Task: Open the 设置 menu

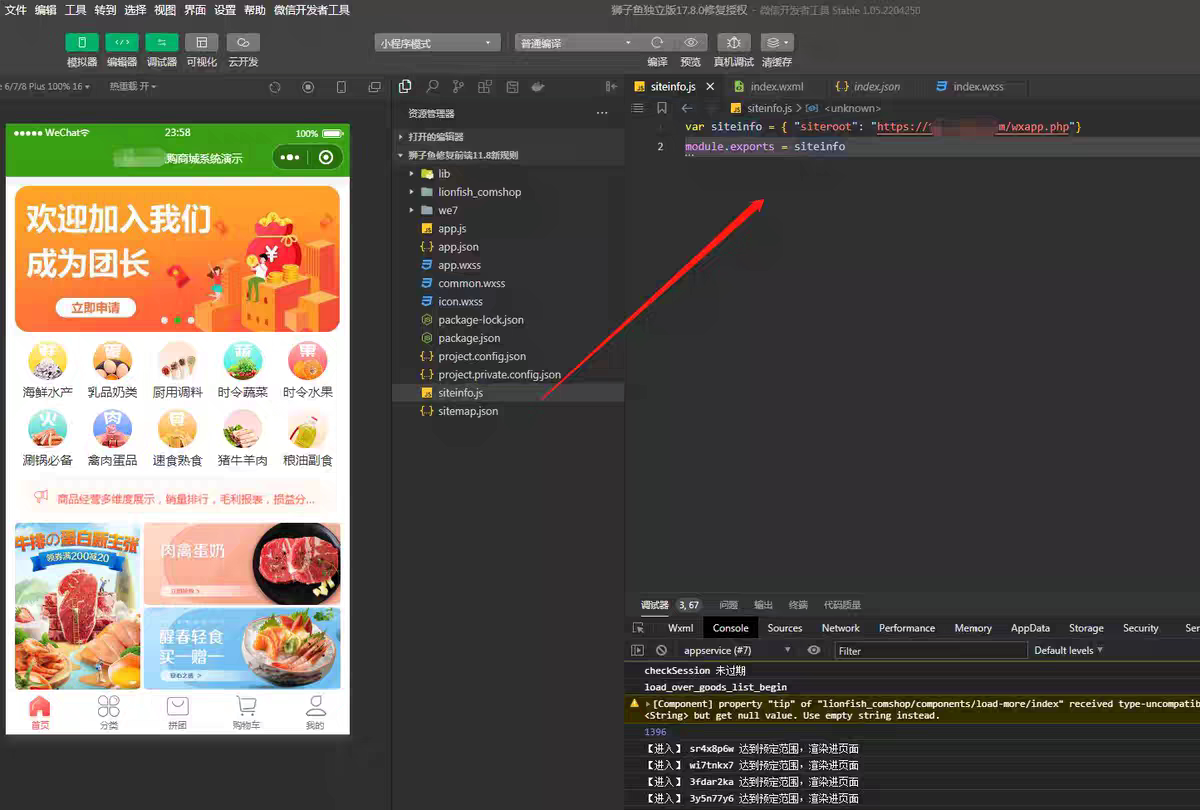Action: coord(225,10)
